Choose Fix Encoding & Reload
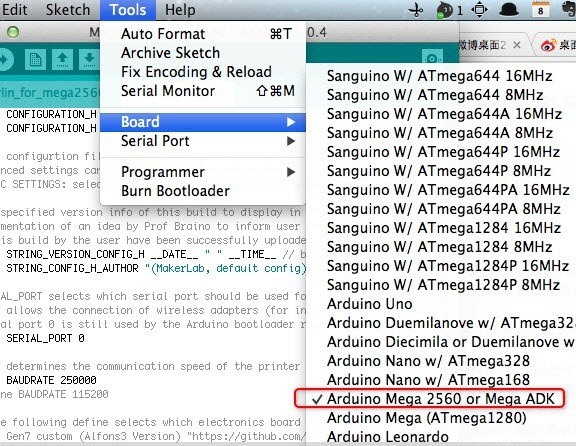Screen dimensions: 576x446 [x=203, y=72]
